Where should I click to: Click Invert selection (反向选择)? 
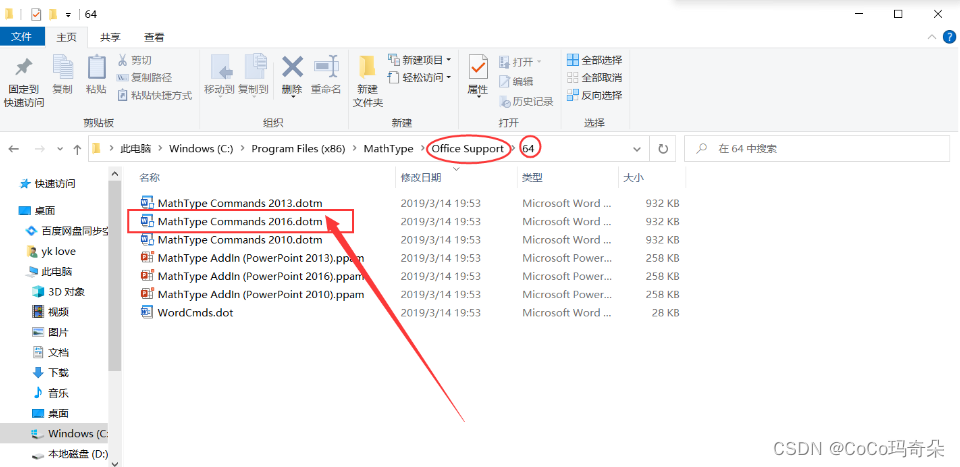point(594,95)
